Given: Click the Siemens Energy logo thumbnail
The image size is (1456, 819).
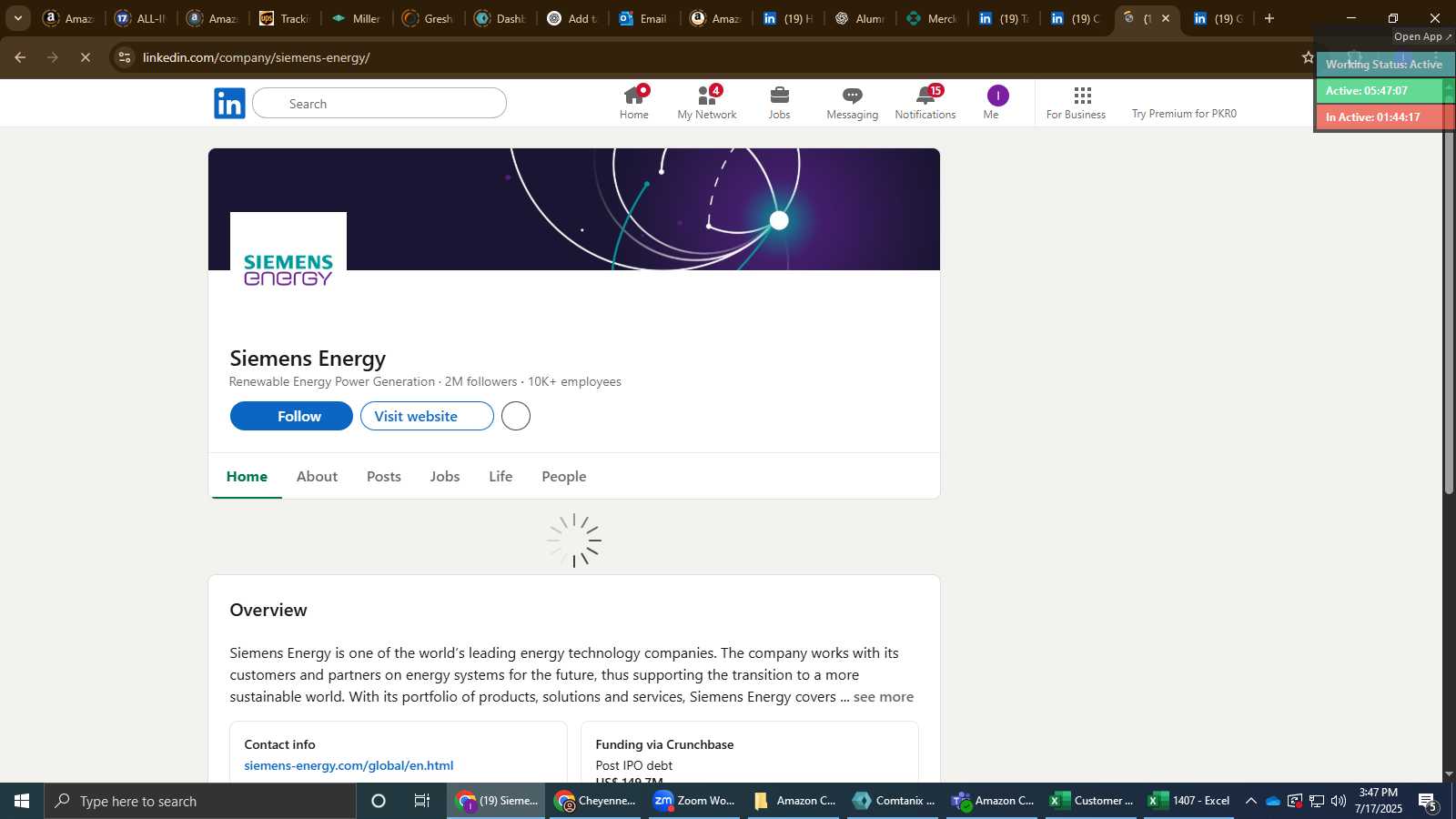Looking at the screenshot, I should 288,270.
